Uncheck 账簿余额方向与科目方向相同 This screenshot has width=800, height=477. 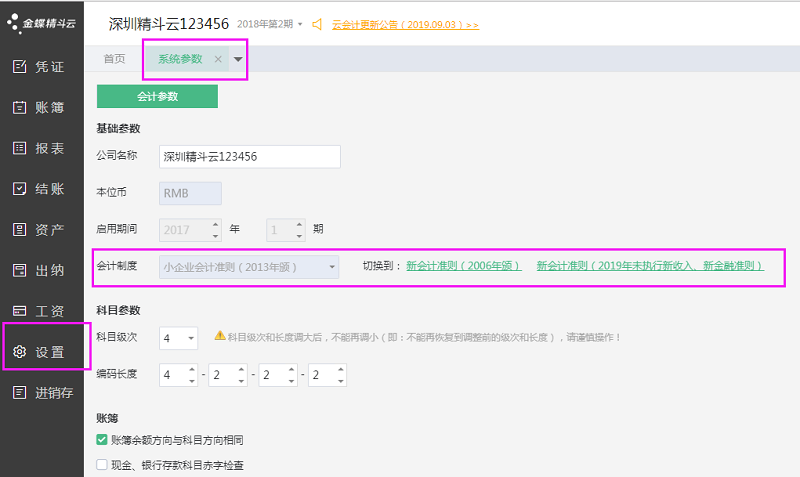tap(102, 440)
